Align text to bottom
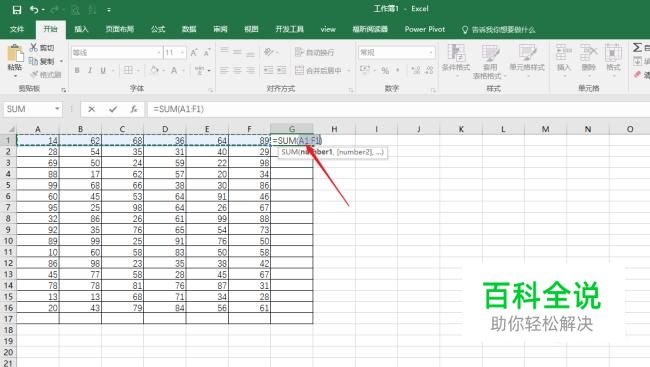This screenshot has height=367, width=650. pos(250,53)
